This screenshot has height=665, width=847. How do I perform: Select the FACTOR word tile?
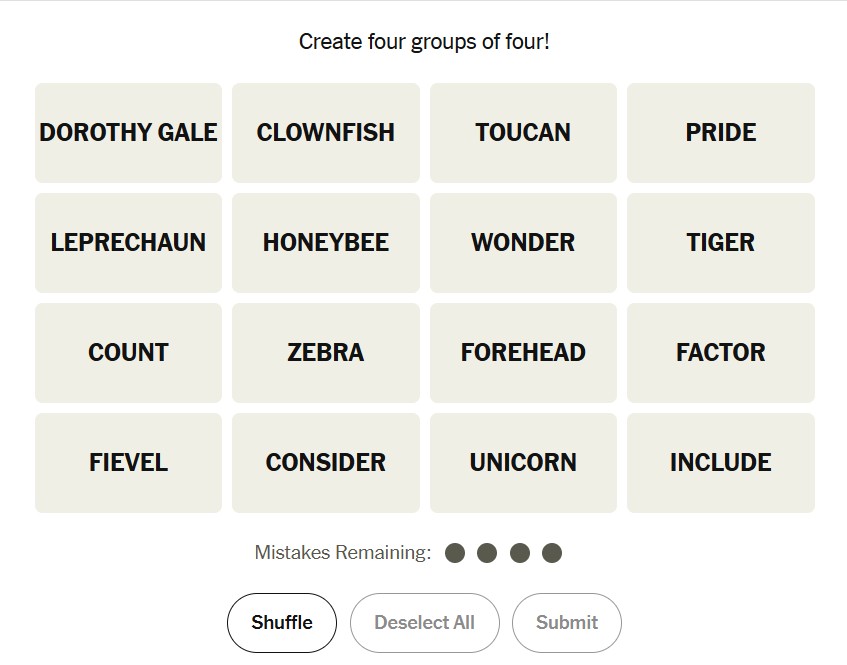coord(721,353)
